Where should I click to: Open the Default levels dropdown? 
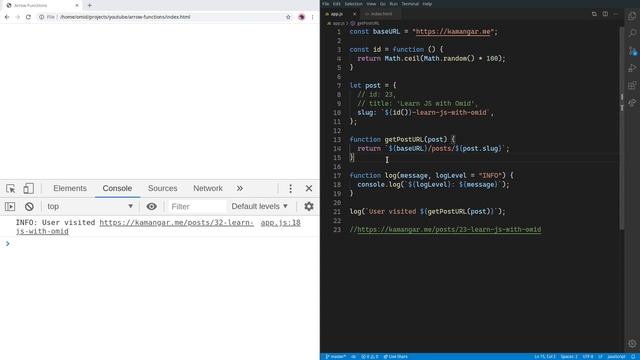(260, 207)
